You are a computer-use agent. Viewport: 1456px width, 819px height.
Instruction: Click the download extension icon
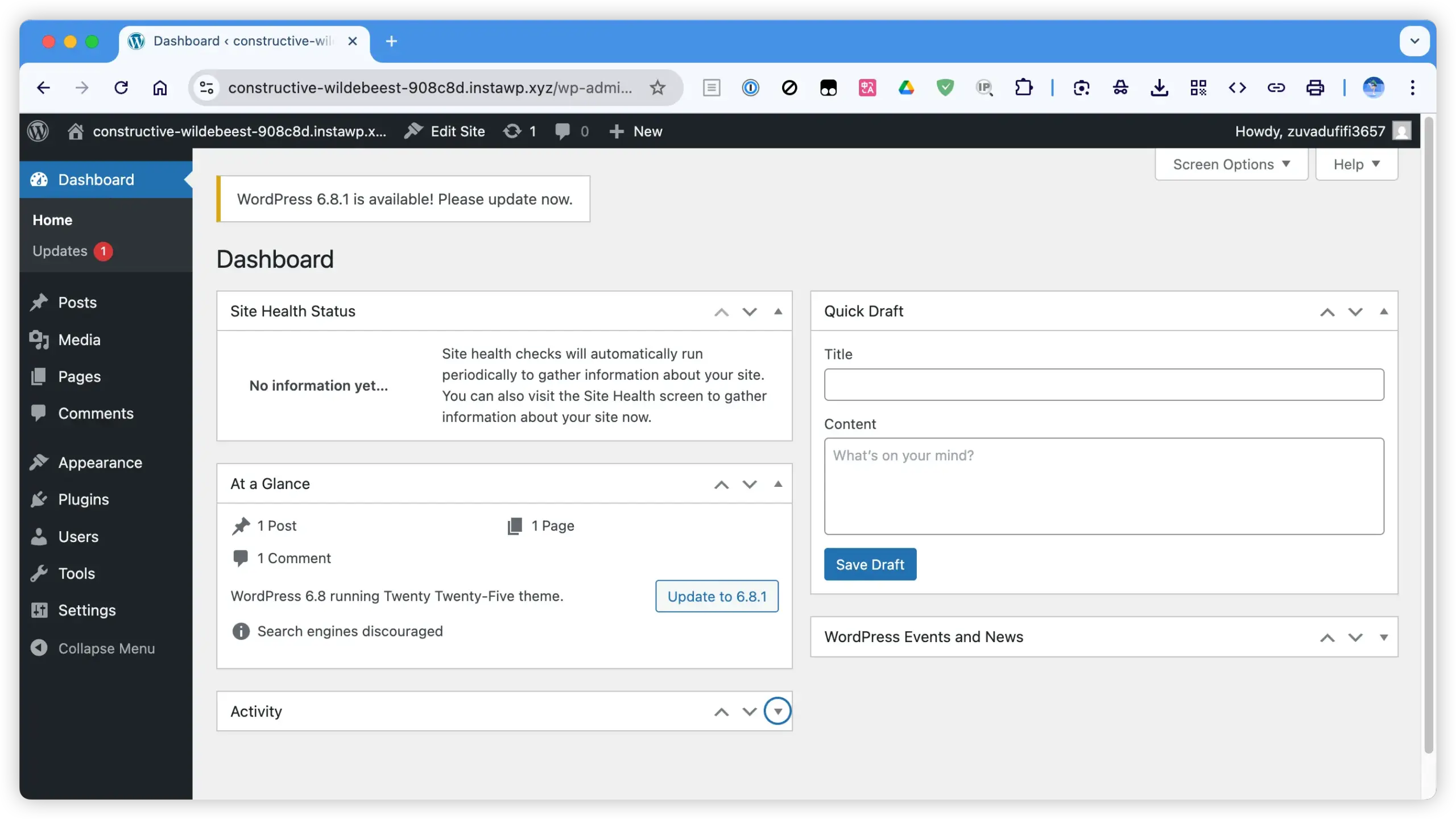point(1159,88)
